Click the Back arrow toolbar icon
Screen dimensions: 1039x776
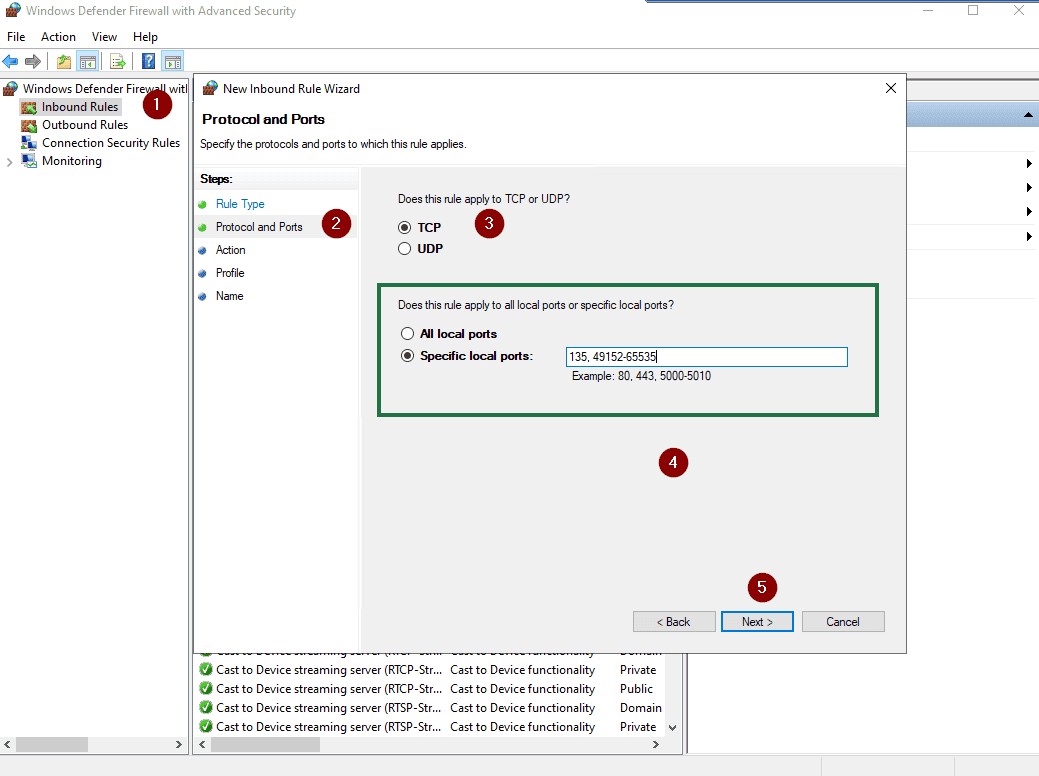tap(11, 62)
